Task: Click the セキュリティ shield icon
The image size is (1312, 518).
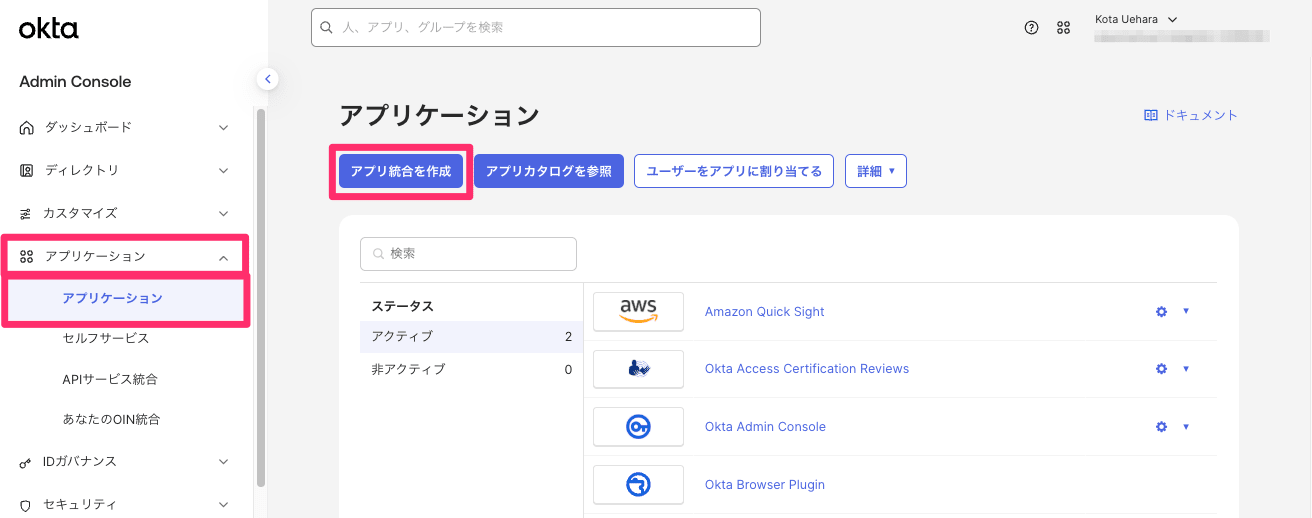Action: 26,505
